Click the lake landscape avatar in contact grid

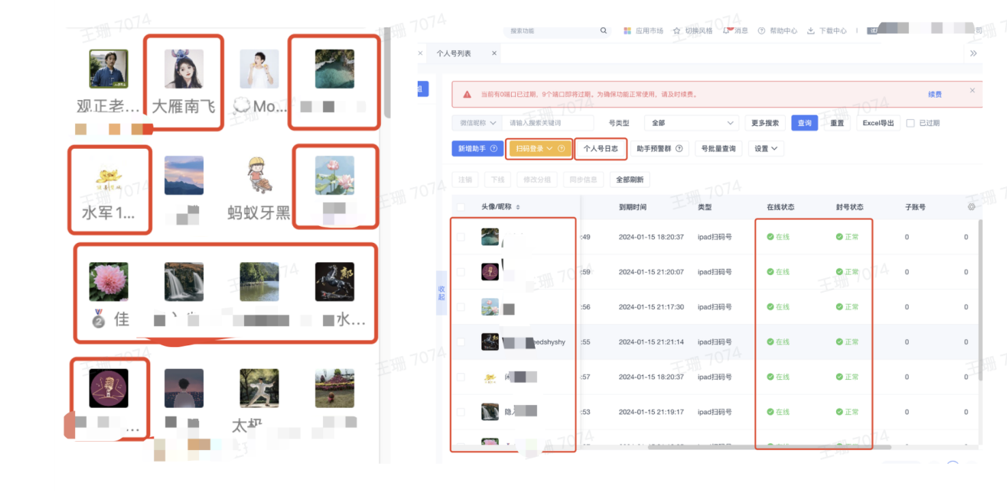(259, 281)
